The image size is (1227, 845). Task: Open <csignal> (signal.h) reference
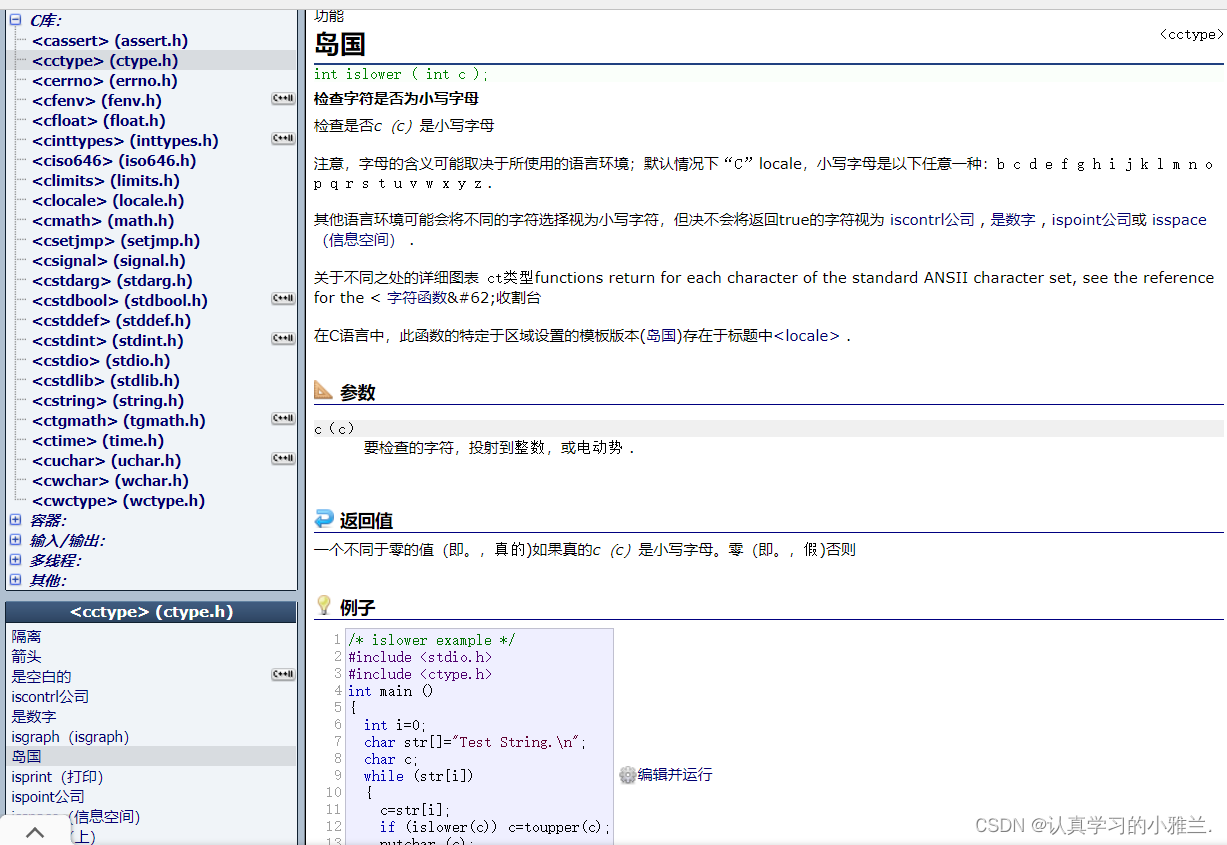pos(109,261)
